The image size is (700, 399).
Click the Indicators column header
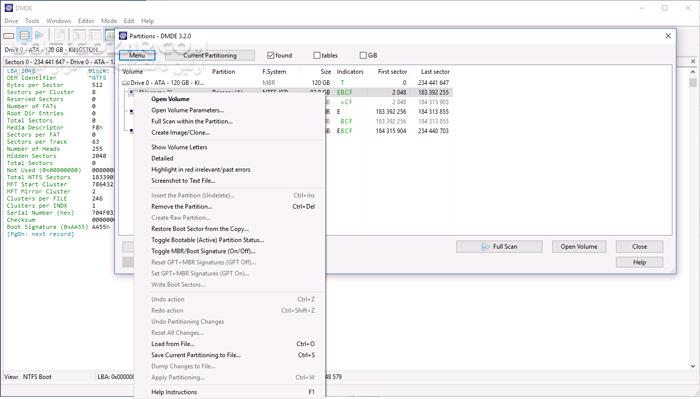pyautogui.click(x=350, y=72)
